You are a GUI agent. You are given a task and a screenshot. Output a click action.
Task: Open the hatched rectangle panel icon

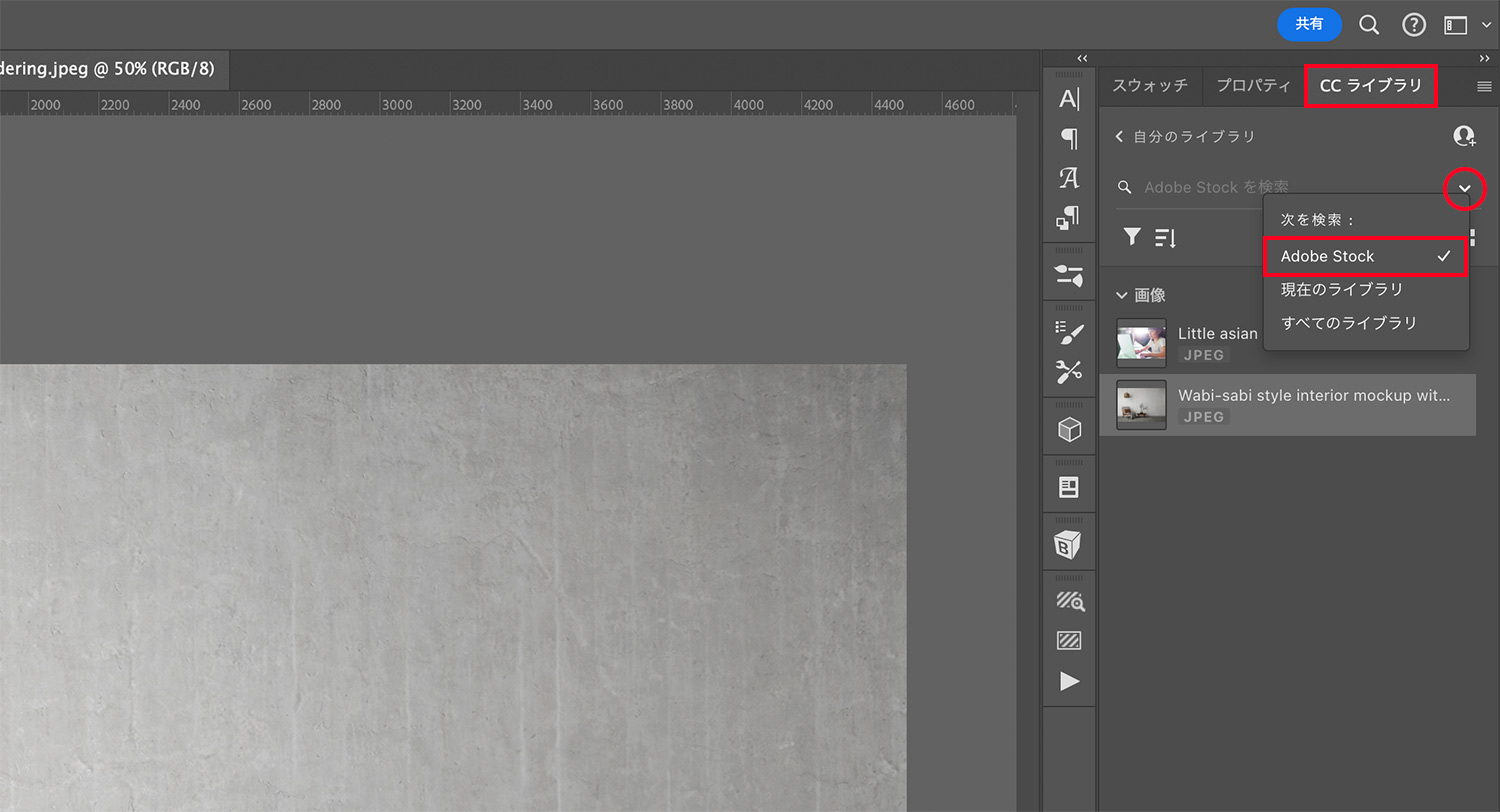tap(1069, 641)
